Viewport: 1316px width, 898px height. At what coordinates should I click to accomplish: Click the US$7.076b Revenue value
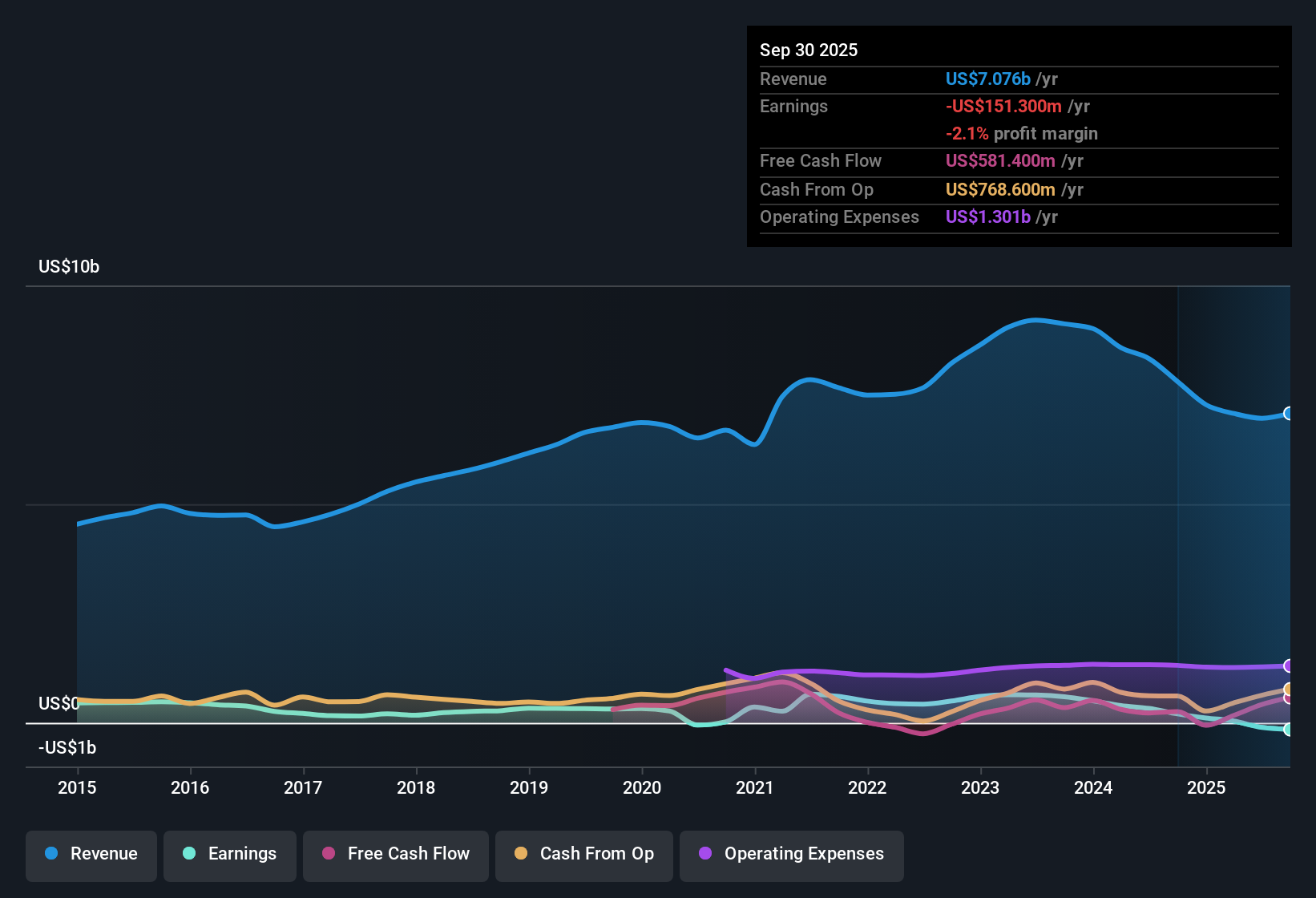987,79
